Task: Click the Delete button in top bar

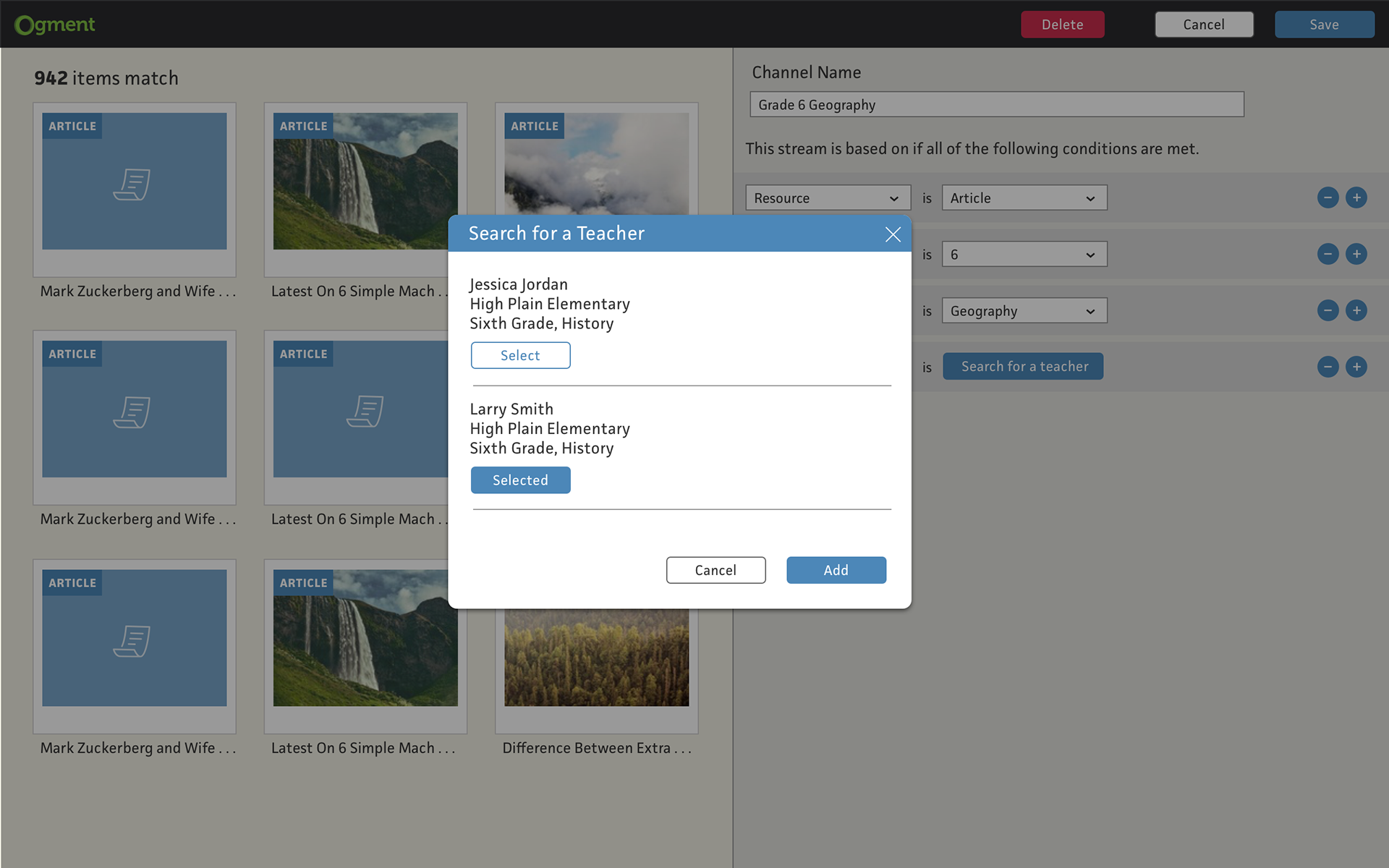Action: (x=1062, y=25)
